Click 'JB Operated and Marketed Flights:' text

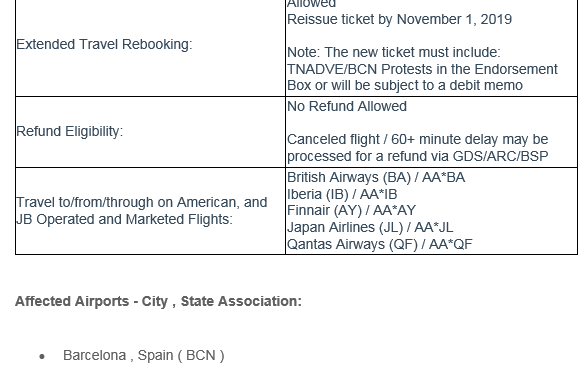[124, 219]
